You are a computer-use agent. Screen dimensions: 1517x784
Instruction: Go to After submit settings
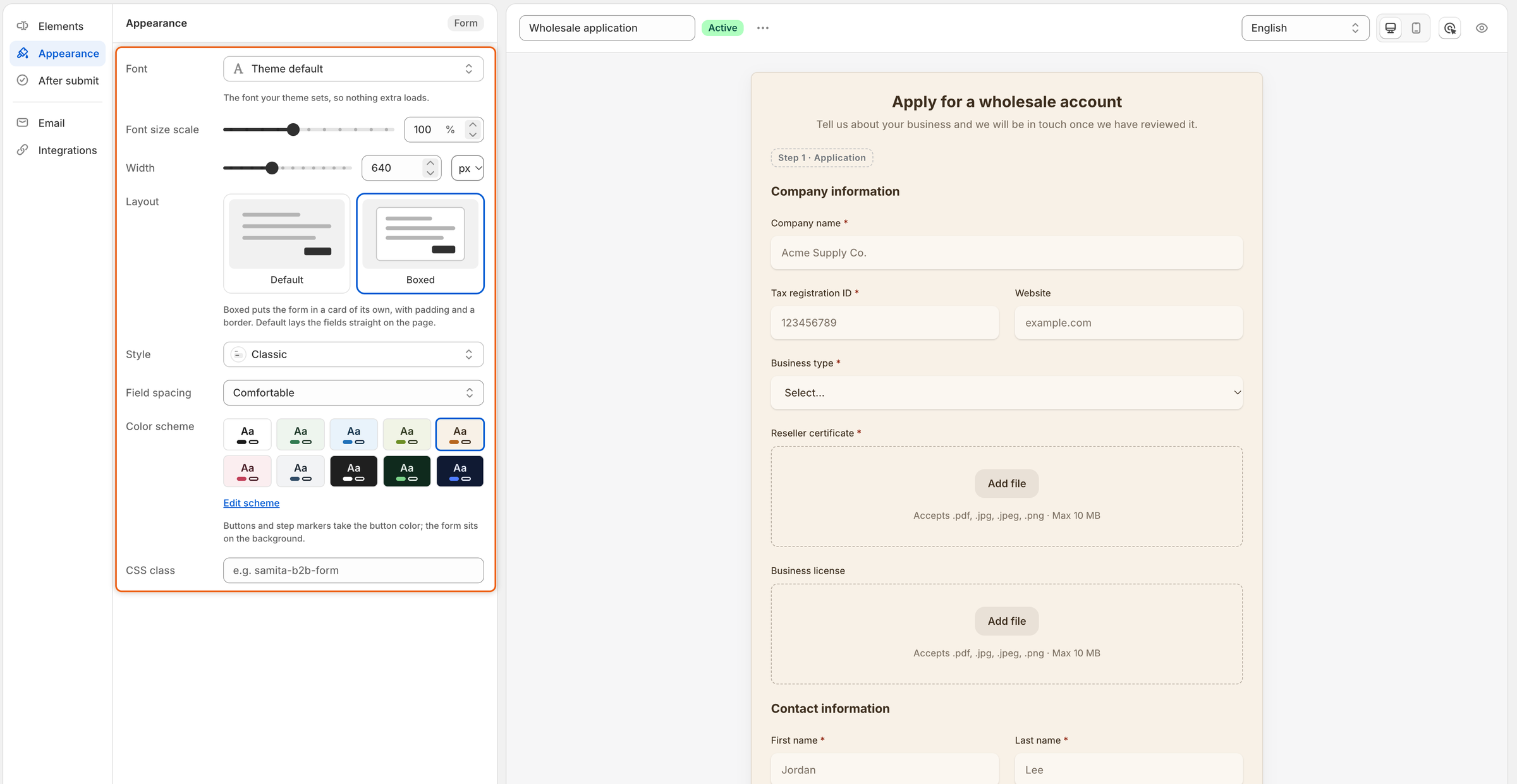coord(58,80)
